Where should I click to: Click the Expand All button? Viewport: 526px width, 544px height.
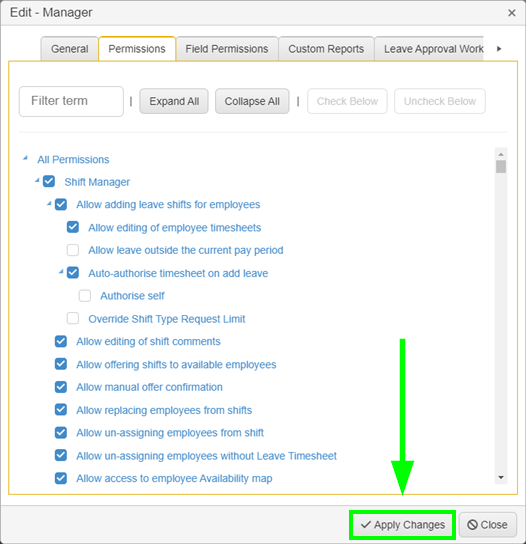[174, 101]
